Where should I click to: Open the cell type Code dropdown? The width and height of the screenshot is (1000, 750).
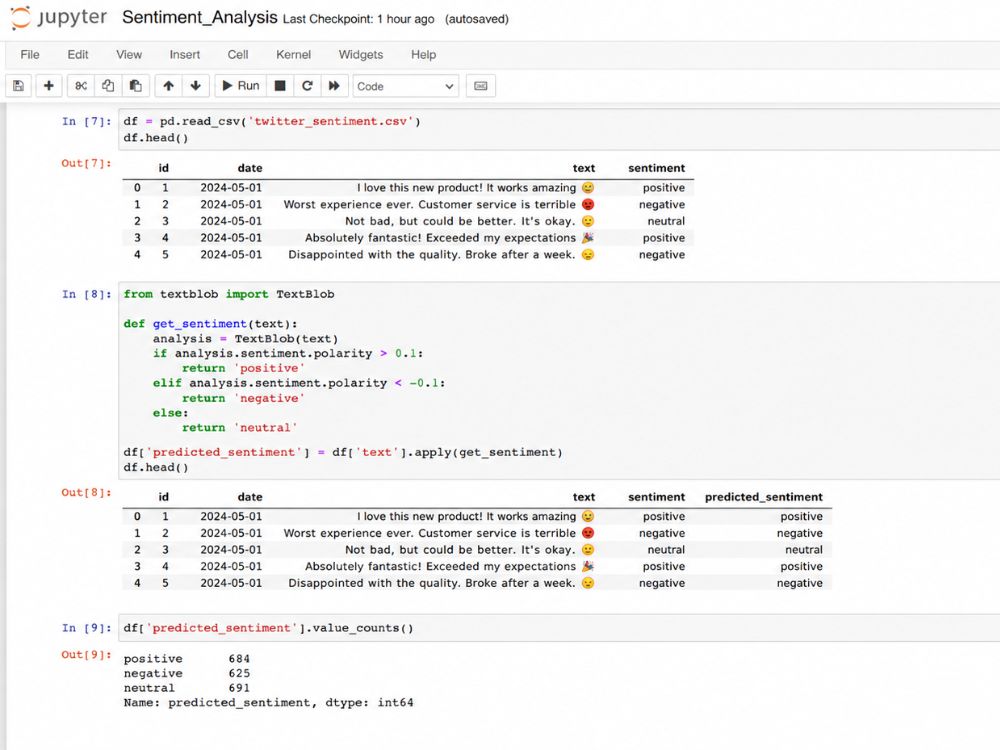click(406, 86)
